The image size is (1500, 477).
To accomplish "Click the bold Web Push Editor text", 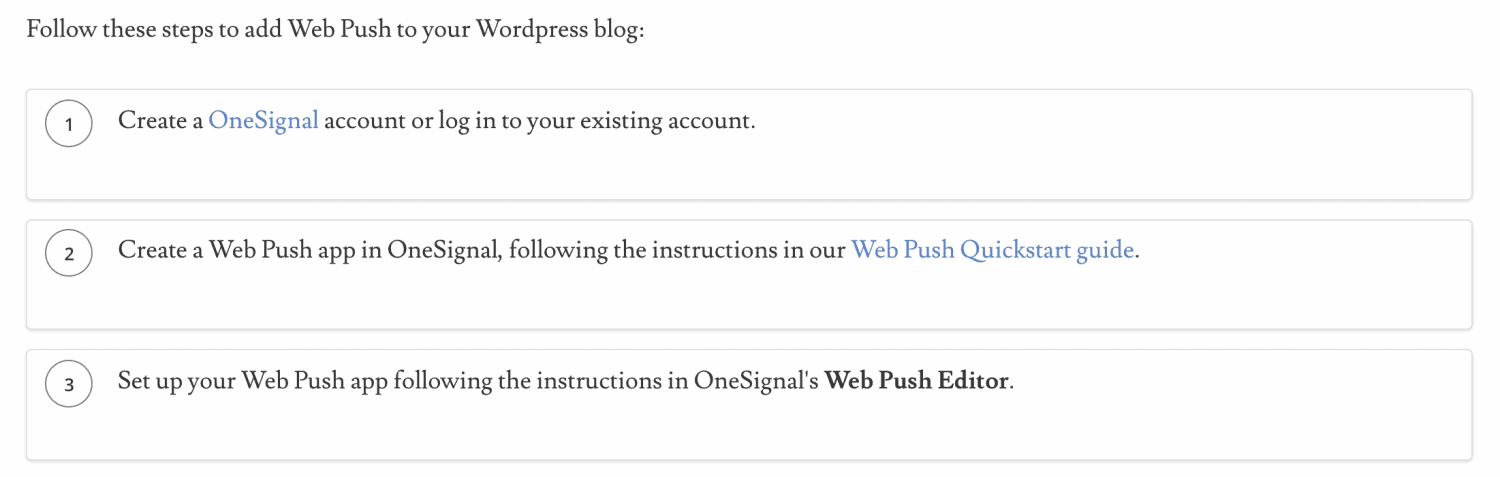I will coord(916,381).
